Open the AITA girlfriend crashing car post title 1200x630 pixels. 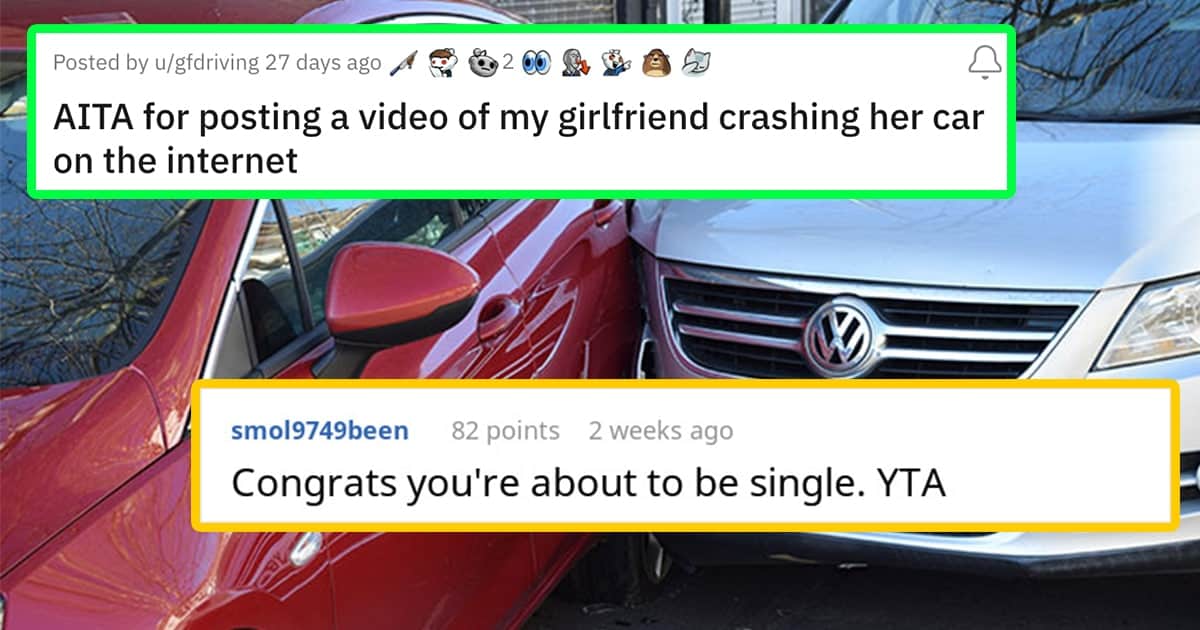518,139
